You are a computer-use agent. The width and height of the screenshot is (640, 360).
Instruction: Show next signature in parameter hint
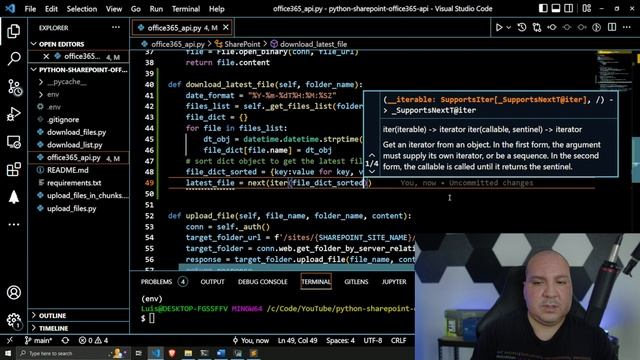[x=371, y=171]
